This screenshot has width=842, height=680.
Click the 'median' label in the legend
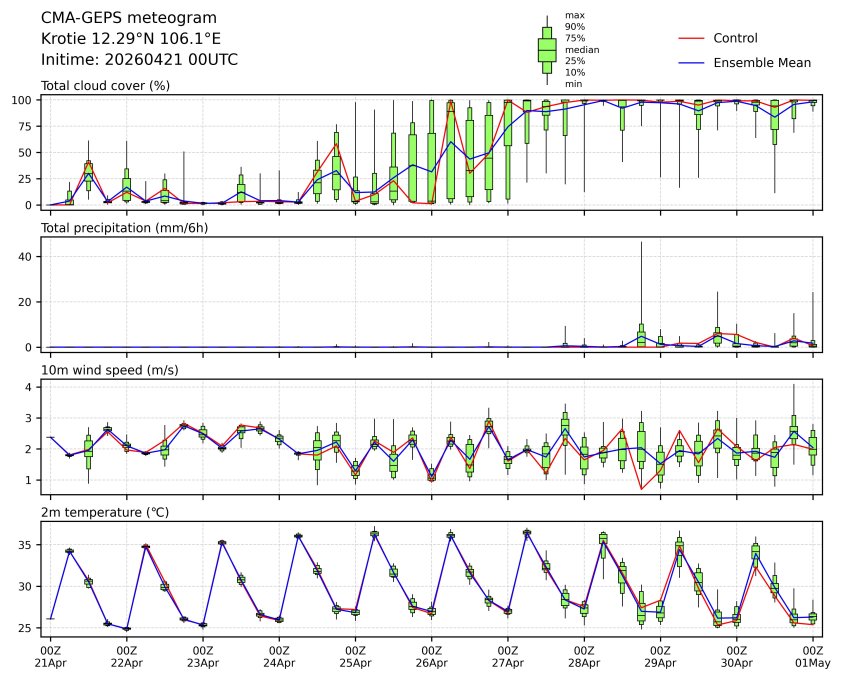click(582, 49)
